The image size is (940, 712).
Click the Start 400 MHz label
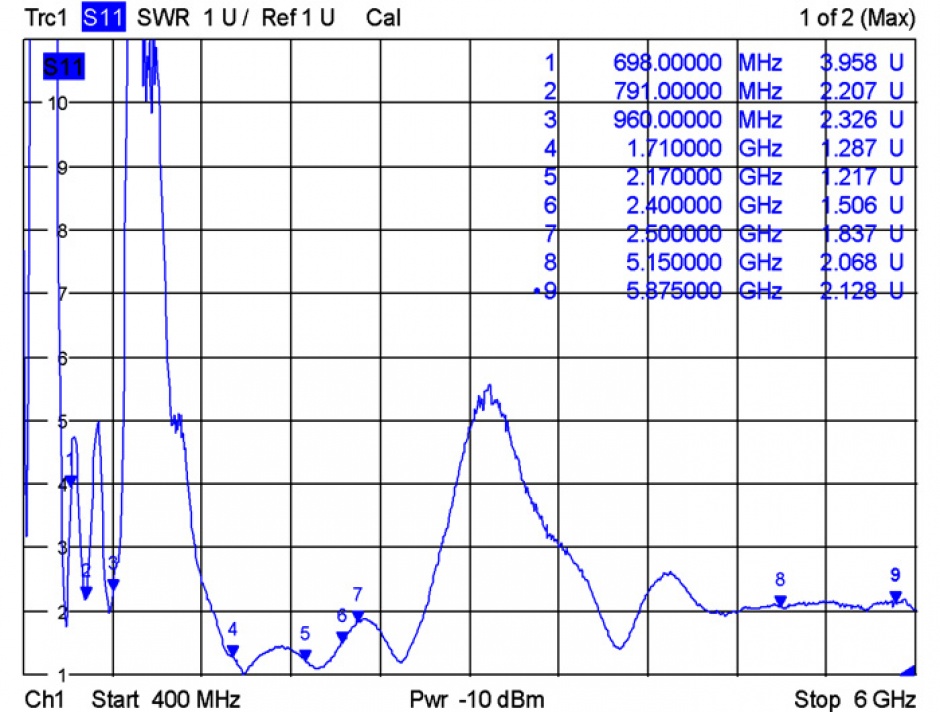(167, 699)
